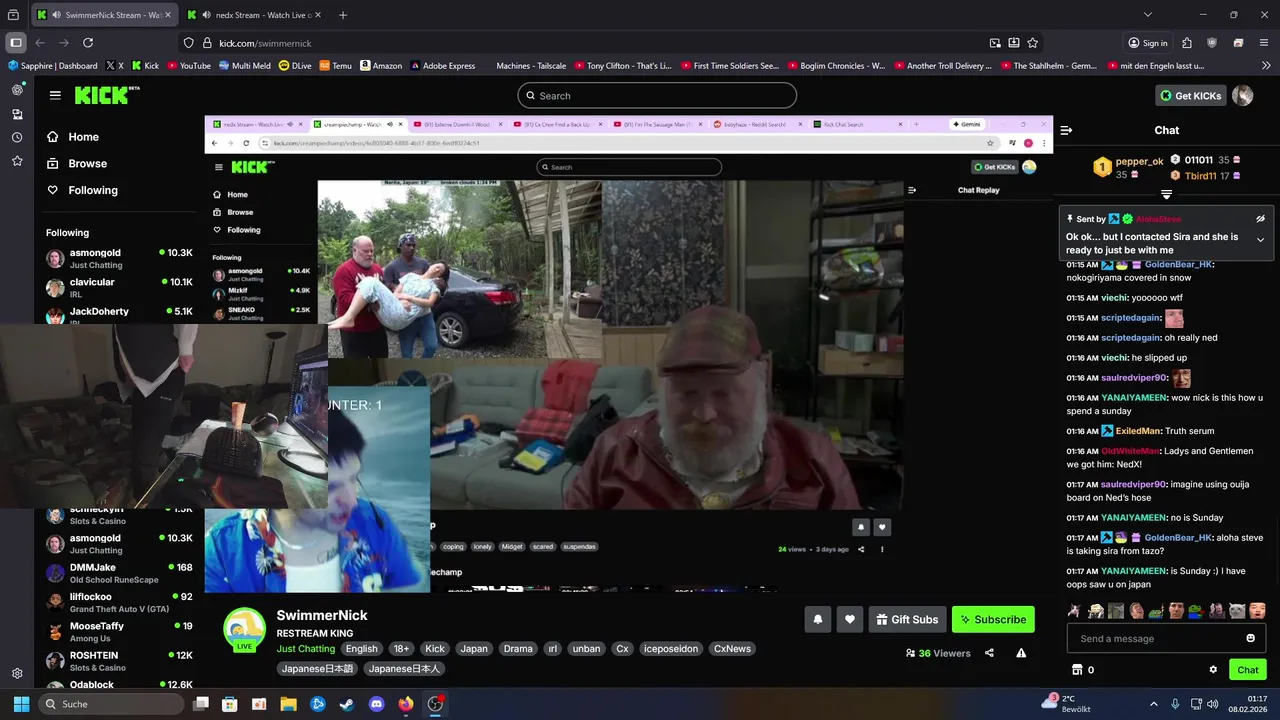Open the YouTube bookmark
1280x720 pixels.
pyautogui.click(x=189, y=66)
